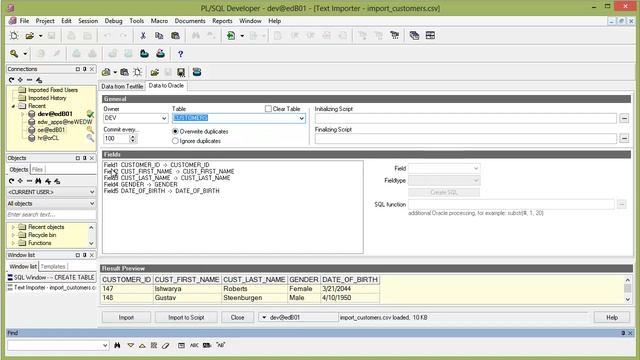Open the Imported History folder
The image size is (640, 360).
click(x=47, y=98)
